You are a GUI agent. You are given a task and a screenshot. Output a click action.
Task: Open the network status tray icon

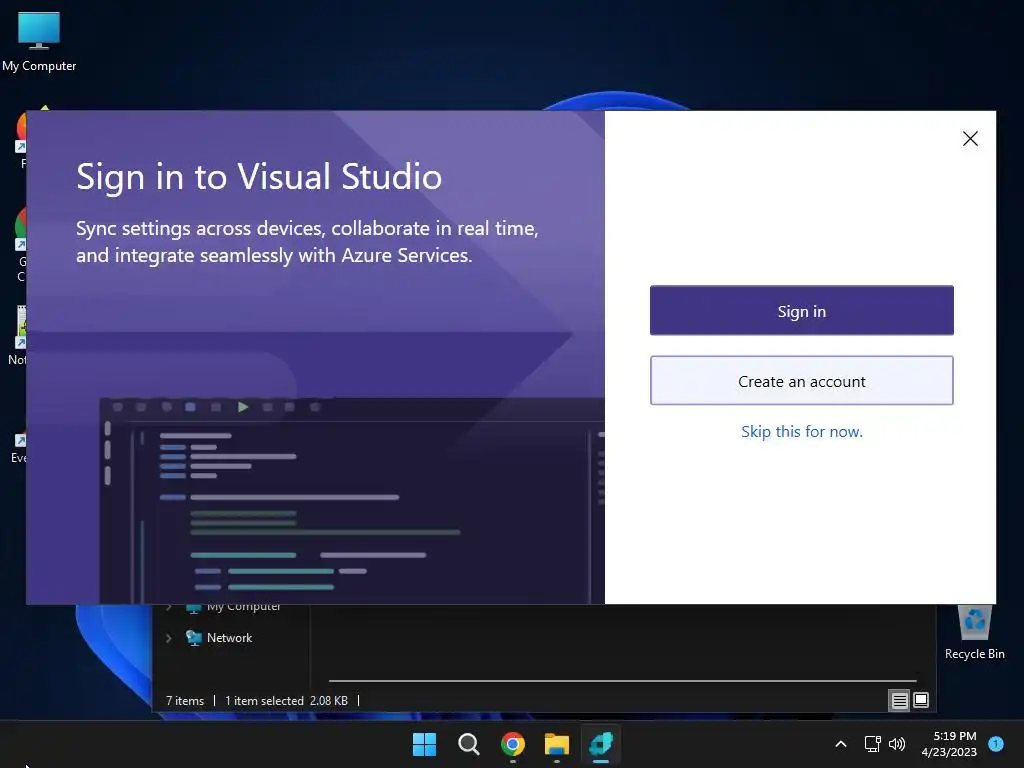click(x=872, y=744)
